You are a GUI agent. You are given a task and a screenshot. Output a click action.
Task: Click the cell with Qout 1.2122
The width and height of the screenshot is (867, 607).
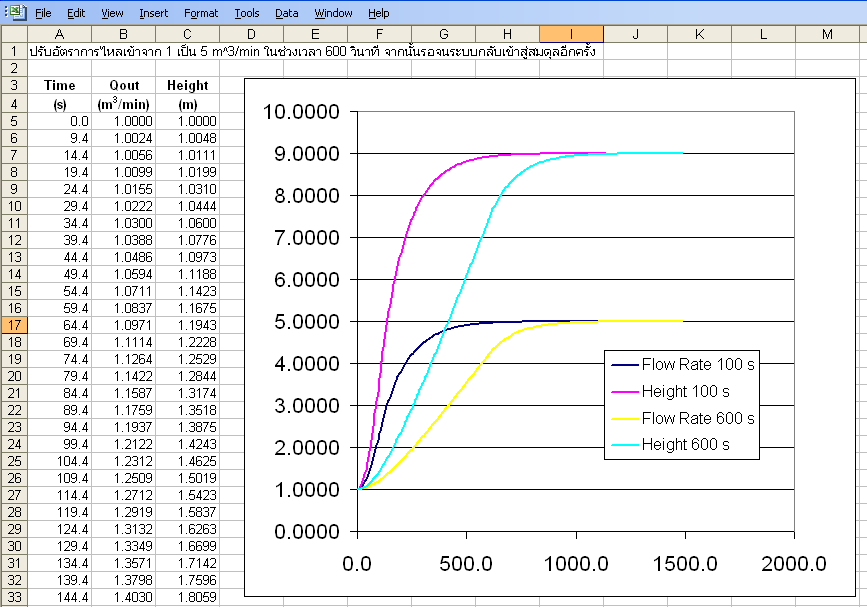[123, 444]
